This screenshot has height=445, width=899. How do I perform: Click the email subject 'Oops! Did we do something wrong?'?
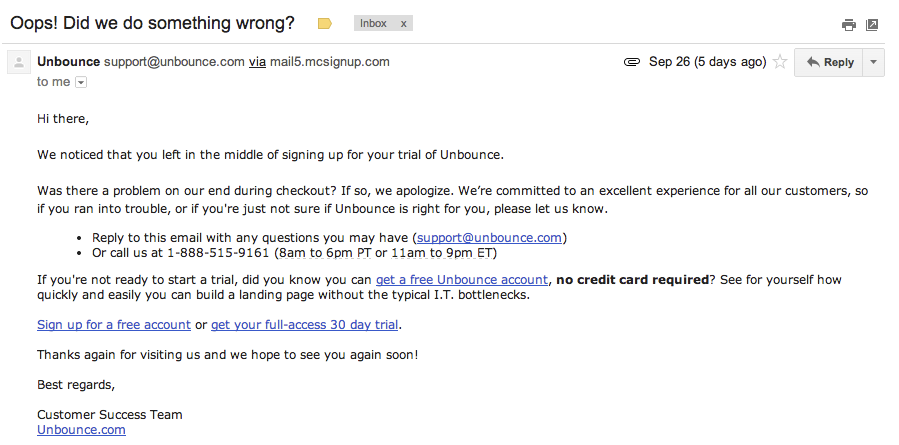tap(152, 22)
